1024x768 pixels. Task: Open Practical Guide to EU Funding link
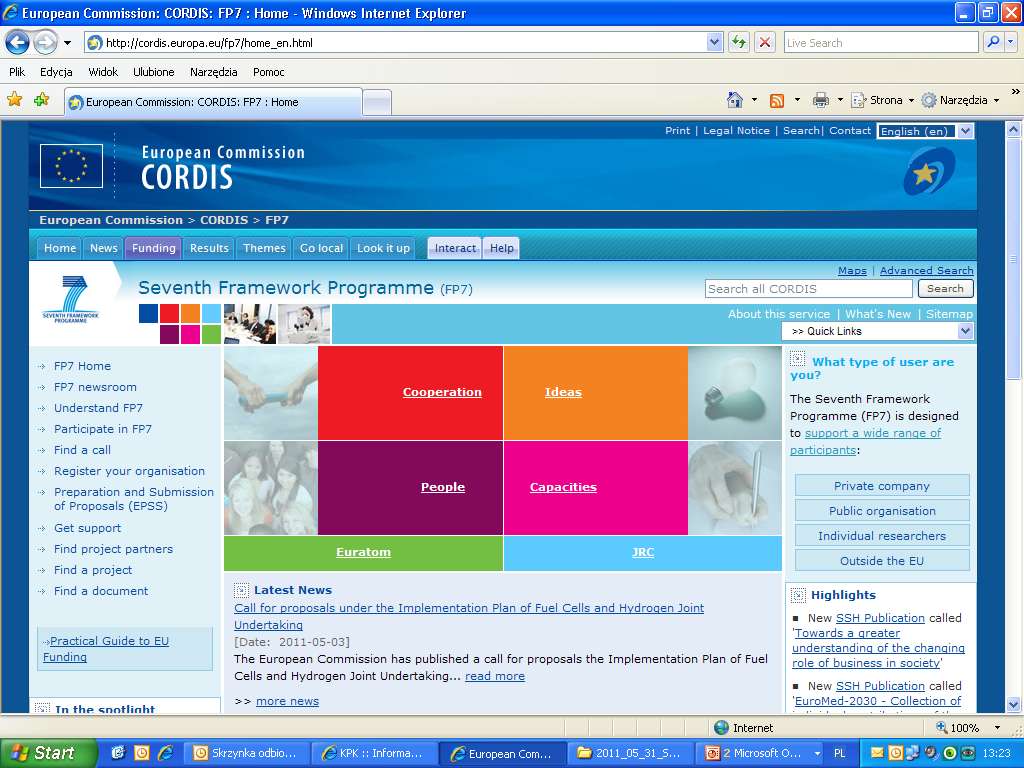click(106, 649)
